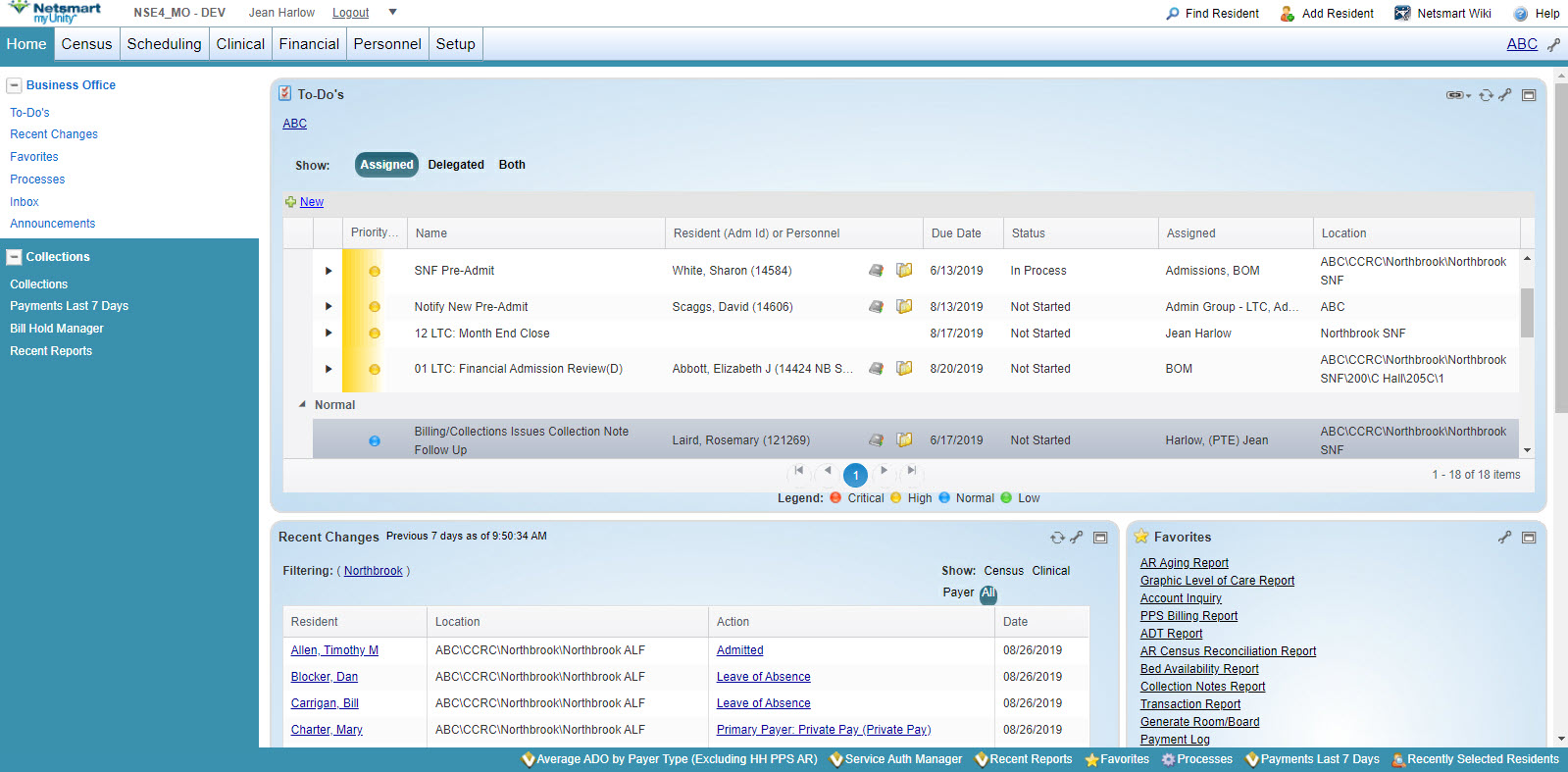Open Processes shortcut in bottom bar

coord(1196,759)
